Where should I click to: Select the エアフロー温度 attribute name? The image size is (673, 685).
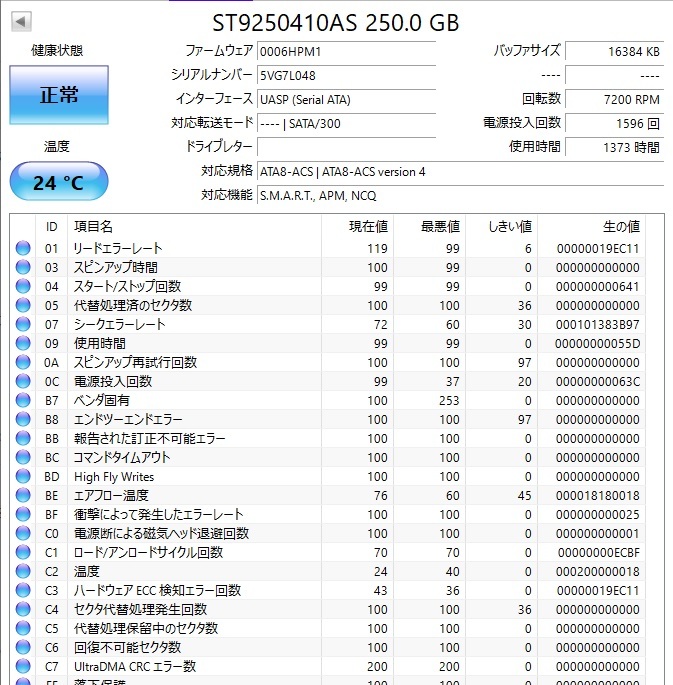coord(111,495)
